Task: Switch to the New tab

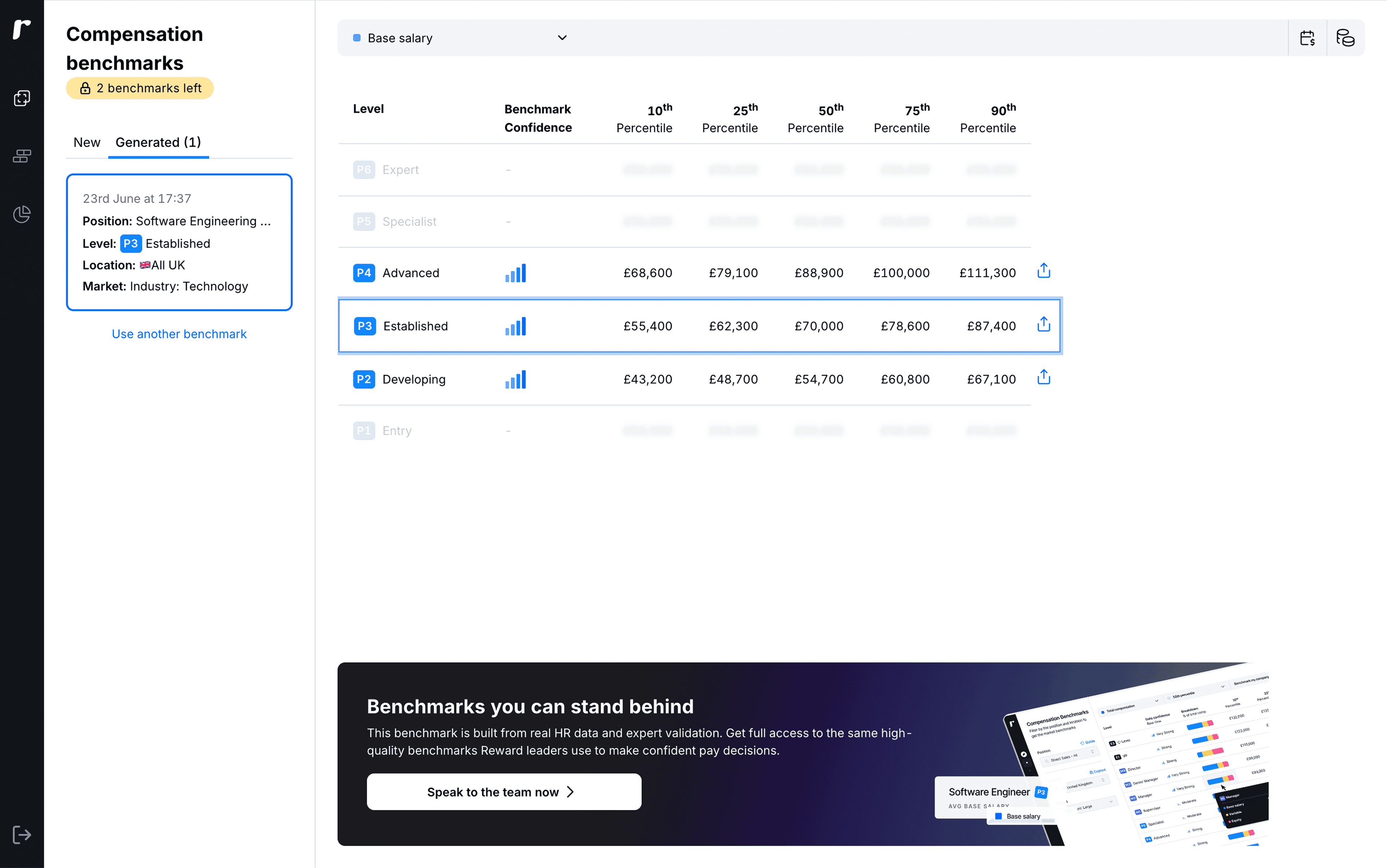Action: click(x=87, y=142)
